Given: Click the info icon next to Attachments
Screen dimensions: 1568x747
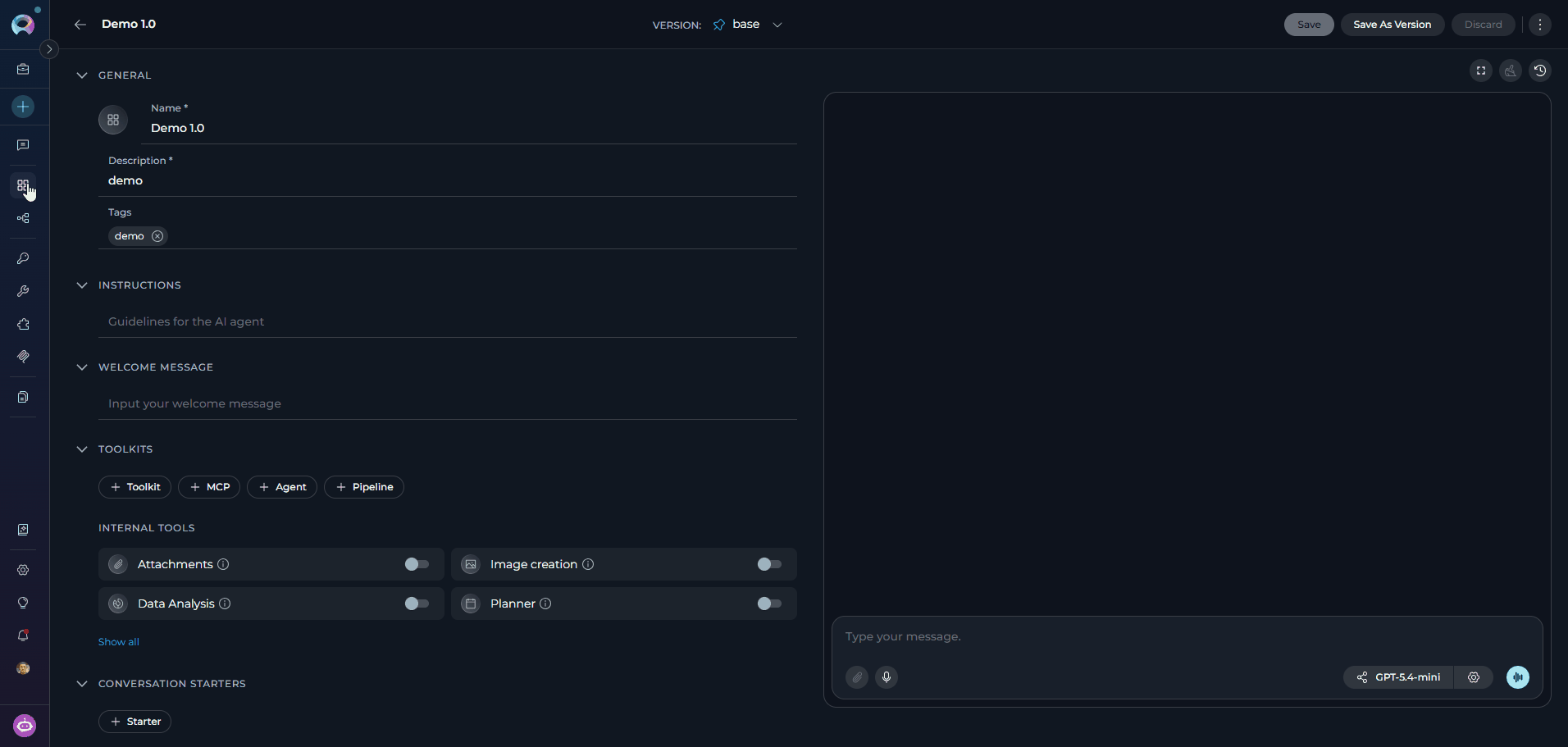Looking at the screenshot, I should tap(223, 564).
